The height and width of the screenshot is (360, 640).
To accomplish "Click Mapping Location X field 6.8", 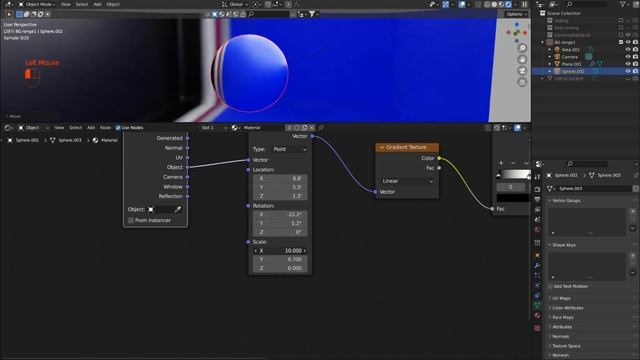I will [280, 178].
